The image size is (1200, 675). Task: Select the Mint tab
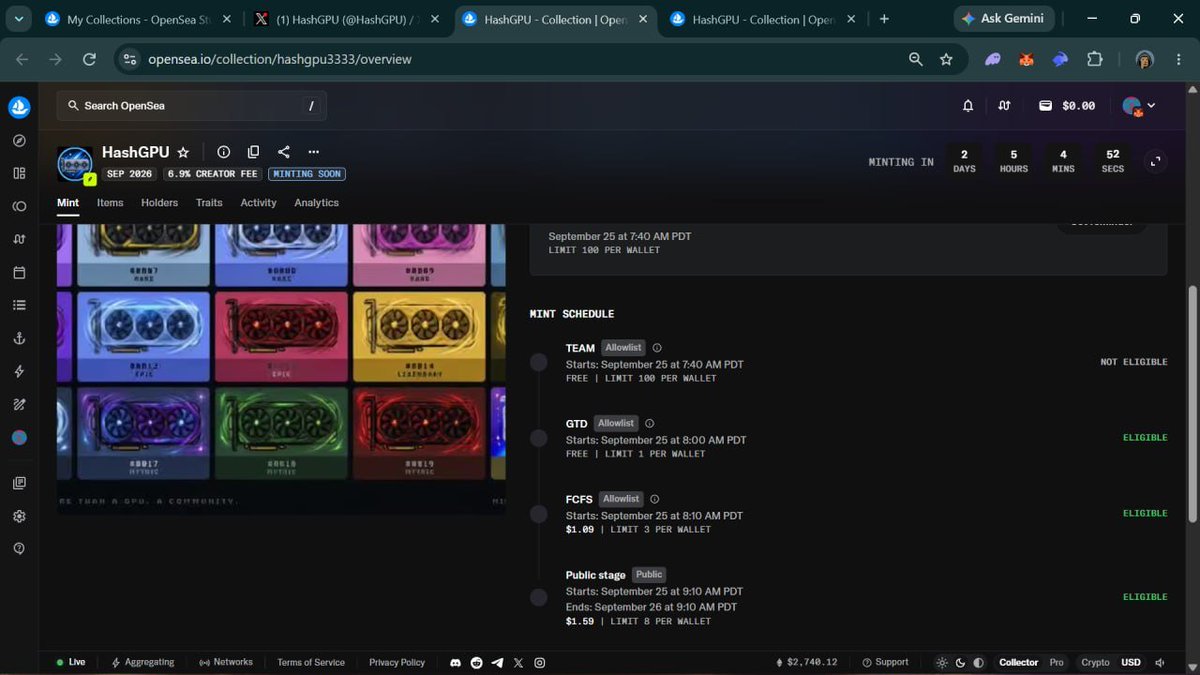click(x=68, y=203)
